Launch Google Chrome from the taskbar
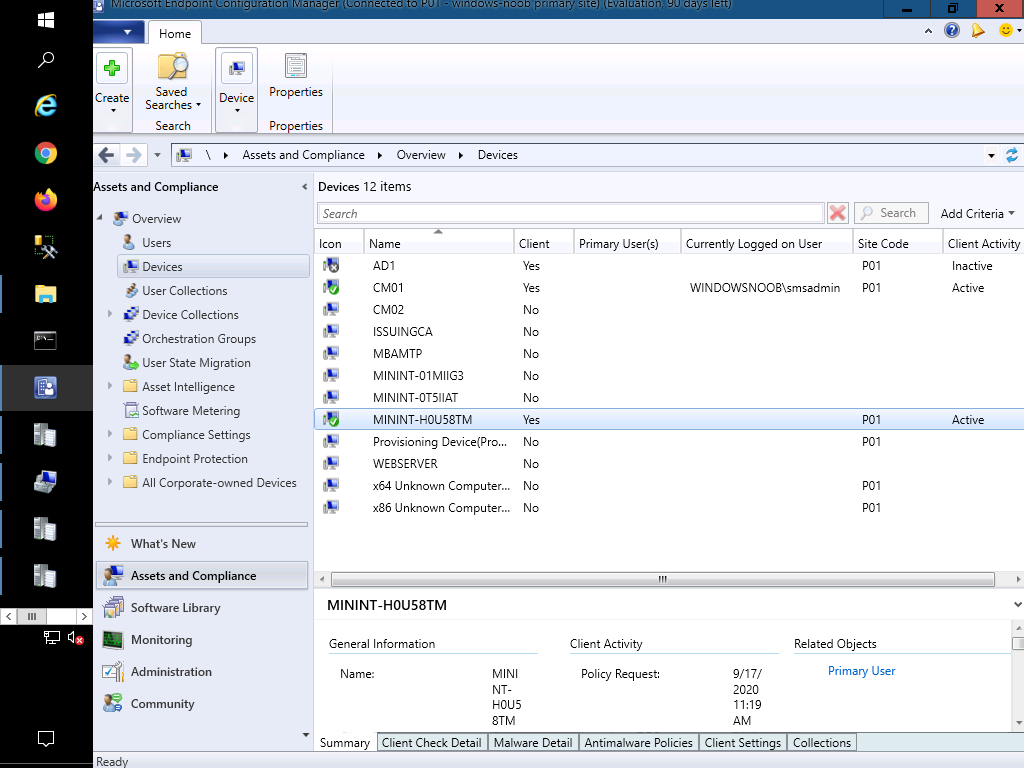This screenshot has width=1024, height=768. tap(46, 153)
